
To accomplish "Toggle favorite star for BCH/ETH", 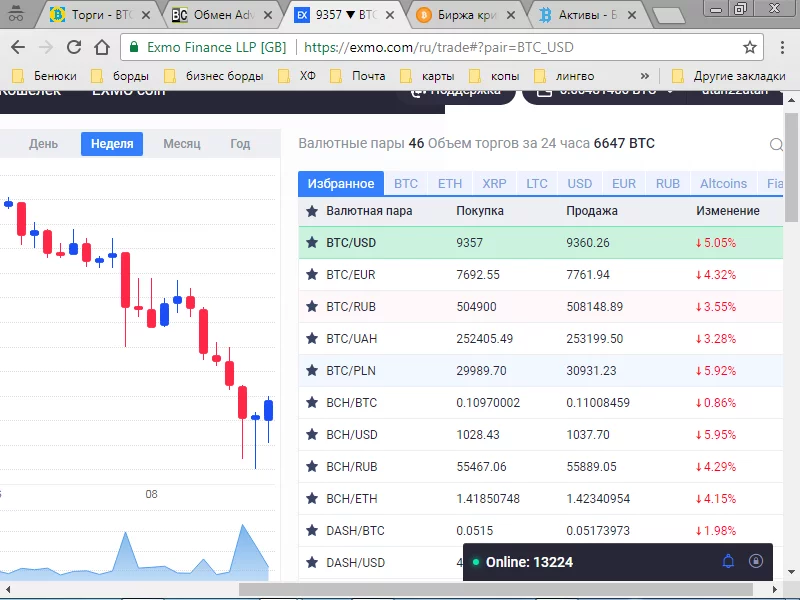I will coord(312,498).
